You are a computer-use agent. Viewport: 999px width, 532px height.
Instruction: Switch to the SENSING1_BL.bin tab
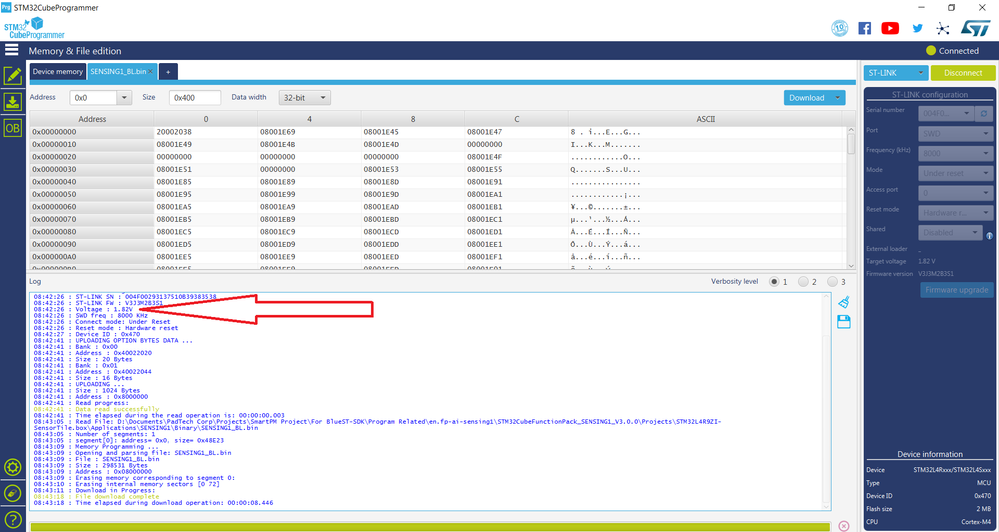point(118,72)
